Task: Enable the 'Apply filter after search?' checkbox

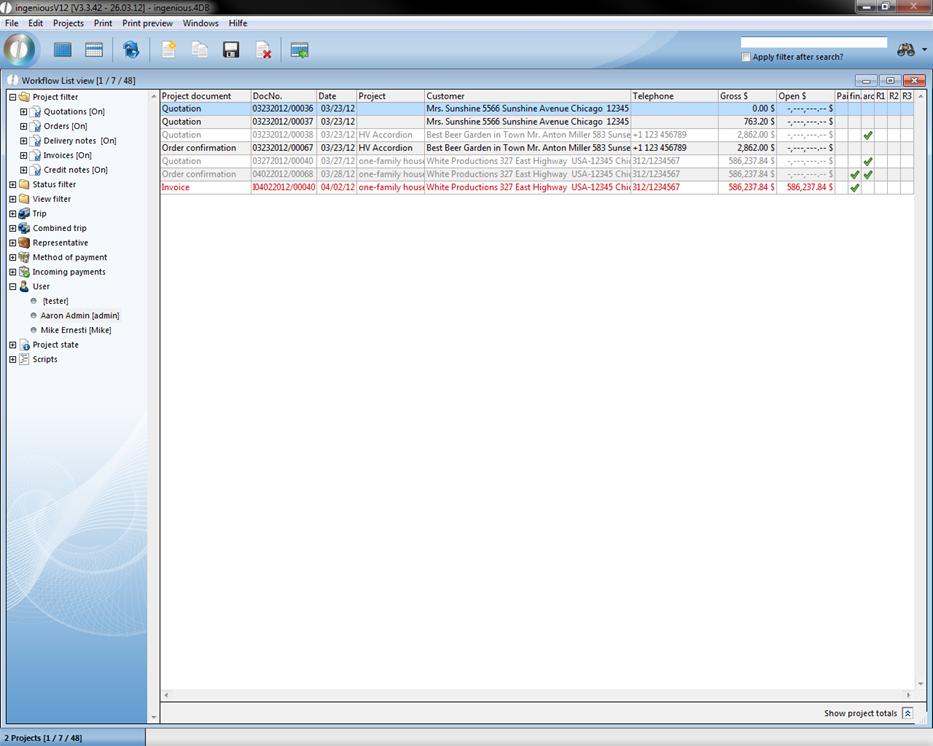Action: pyautogui.click(x=746, y=57)
